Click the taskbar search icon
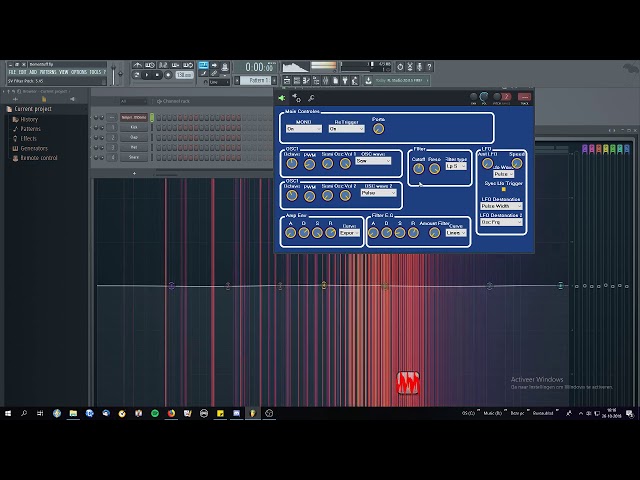Viewport: 640px width, 480px height. coord(24,413)
